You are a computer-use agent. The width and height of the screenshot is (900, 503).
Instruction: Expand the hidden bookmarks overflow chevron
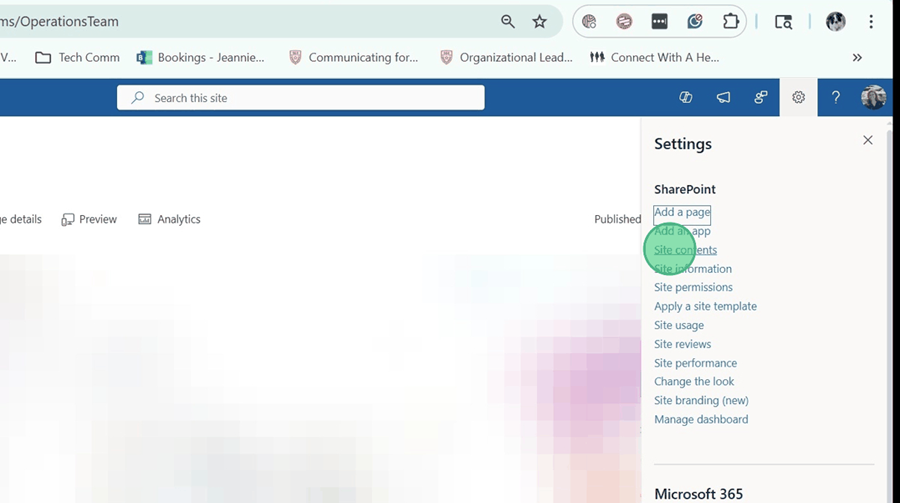(x=857, y=58)
